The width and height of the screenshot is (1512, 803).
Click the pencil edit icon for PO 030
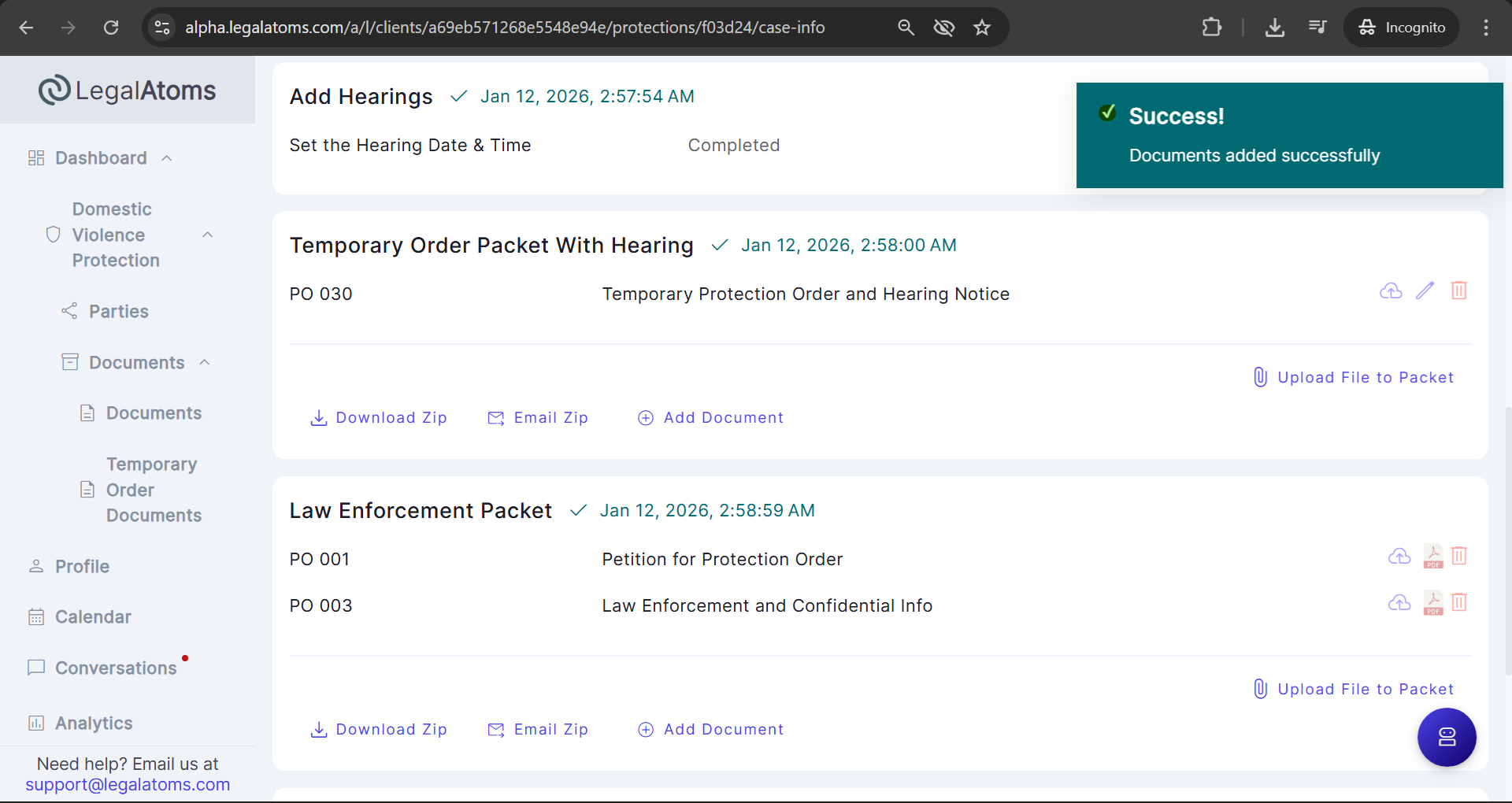tap(1425, 290)
